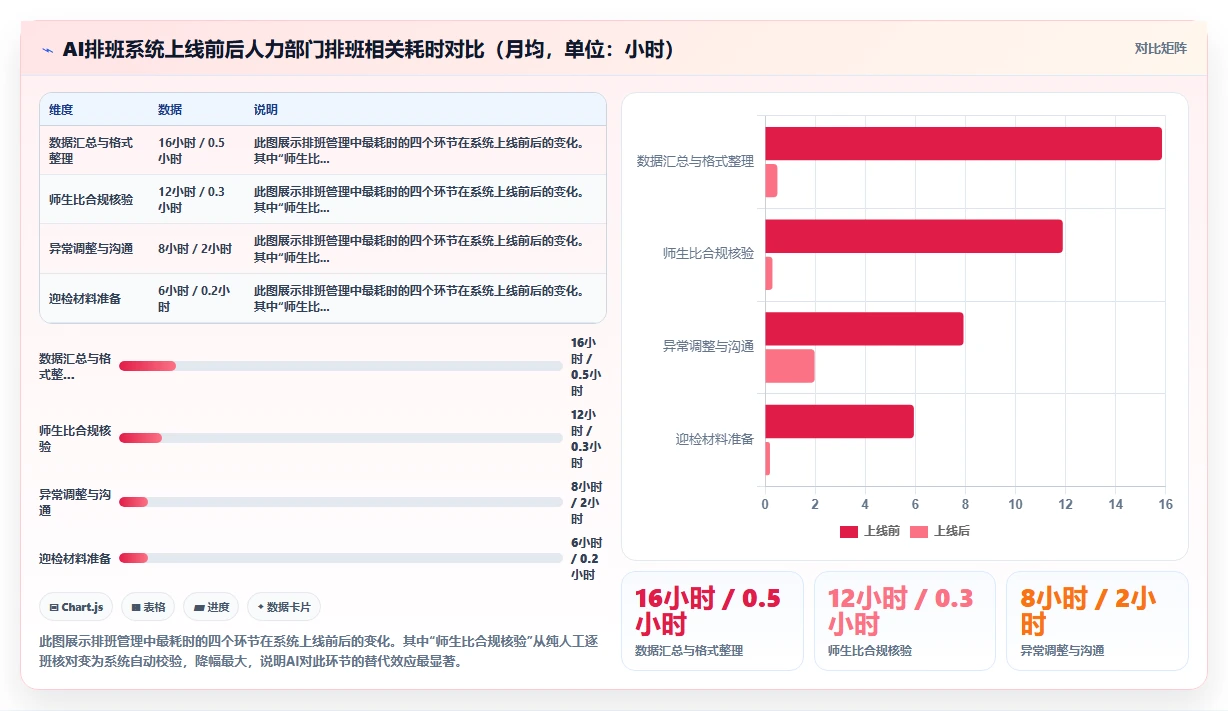This screenshot has height=711, width=1228.
Task: Select the 异常调整与沟通 table row cell
Action: point(94,249)
